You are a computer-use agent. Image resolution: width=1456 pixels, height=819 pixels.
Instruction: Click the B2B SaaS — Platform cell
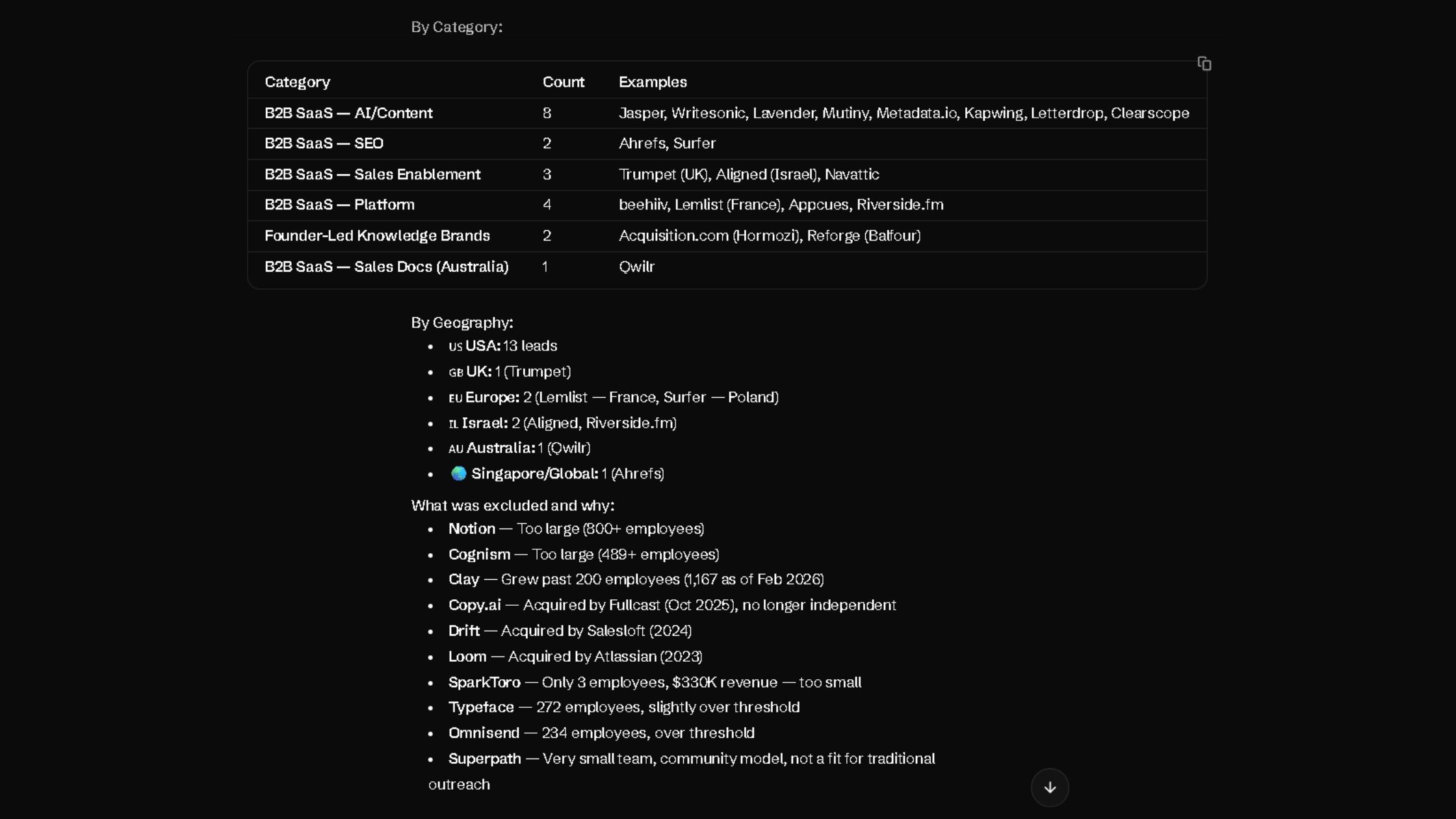[339, 205]
